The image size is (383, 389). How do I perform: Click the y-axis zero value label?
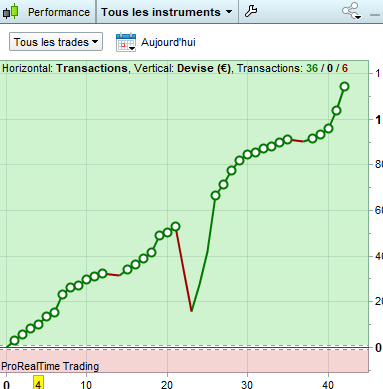tap(378, 347)
